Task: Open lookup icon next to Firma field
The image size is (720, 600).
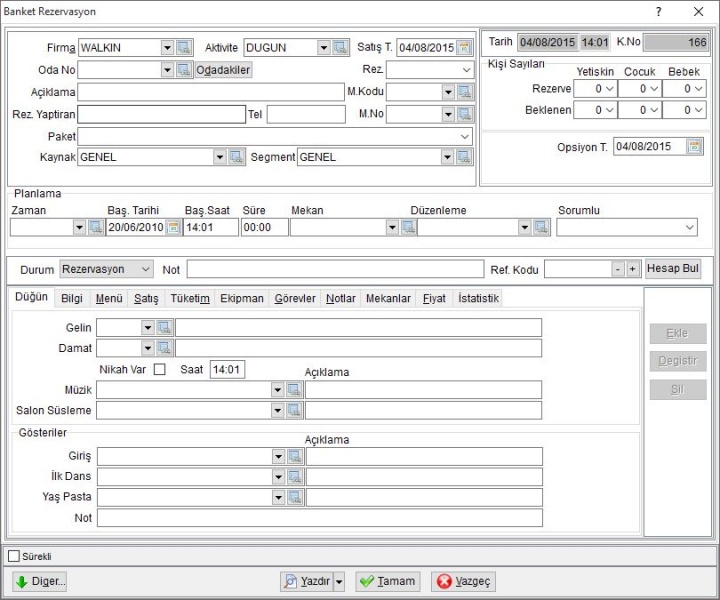Action: (x=184, y=48)
